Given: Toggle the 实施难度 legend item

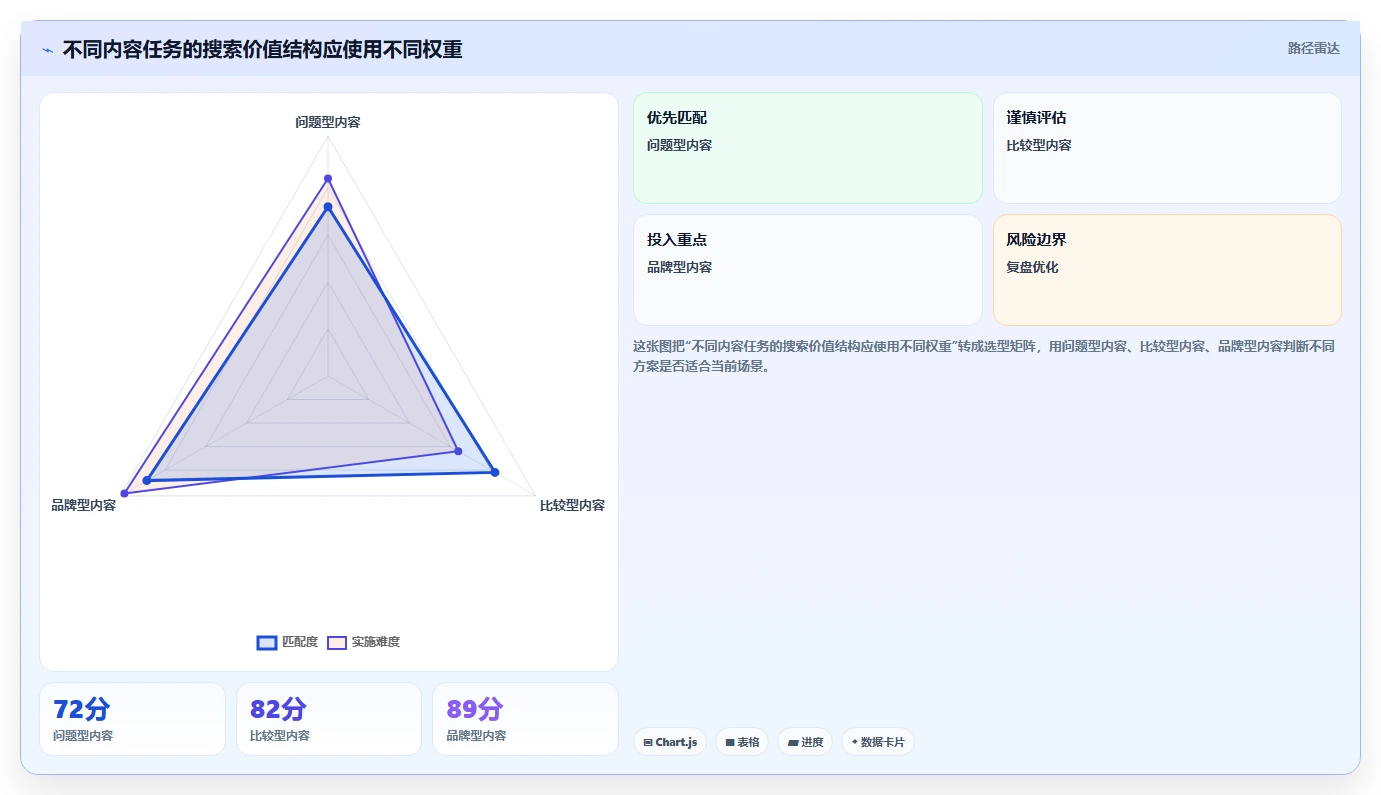Looking at the screenshot, I should click(x=364, y=642).
